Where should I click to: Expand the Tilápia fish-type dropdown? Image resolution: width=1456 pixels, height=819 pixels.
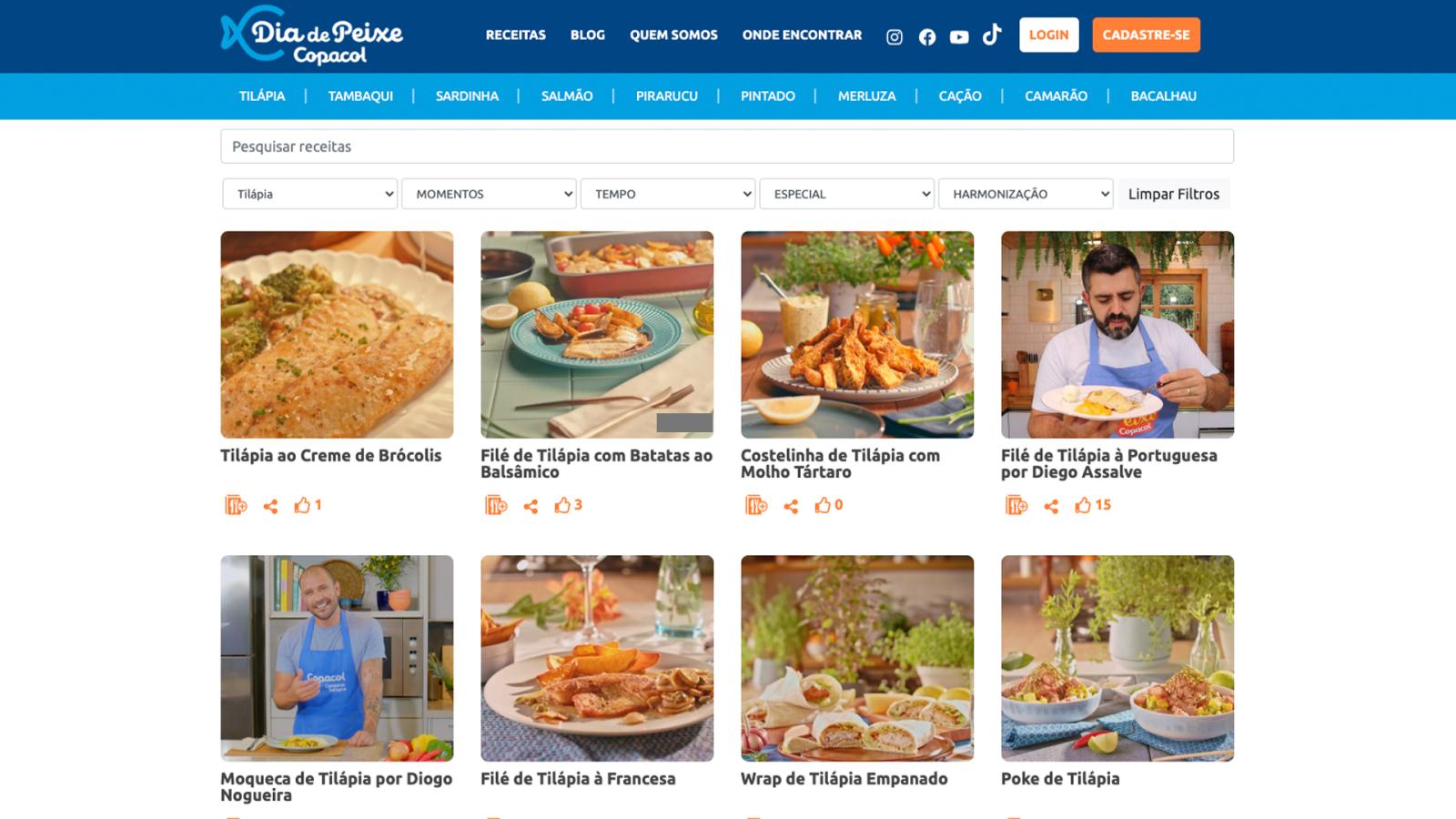point(310,194)
